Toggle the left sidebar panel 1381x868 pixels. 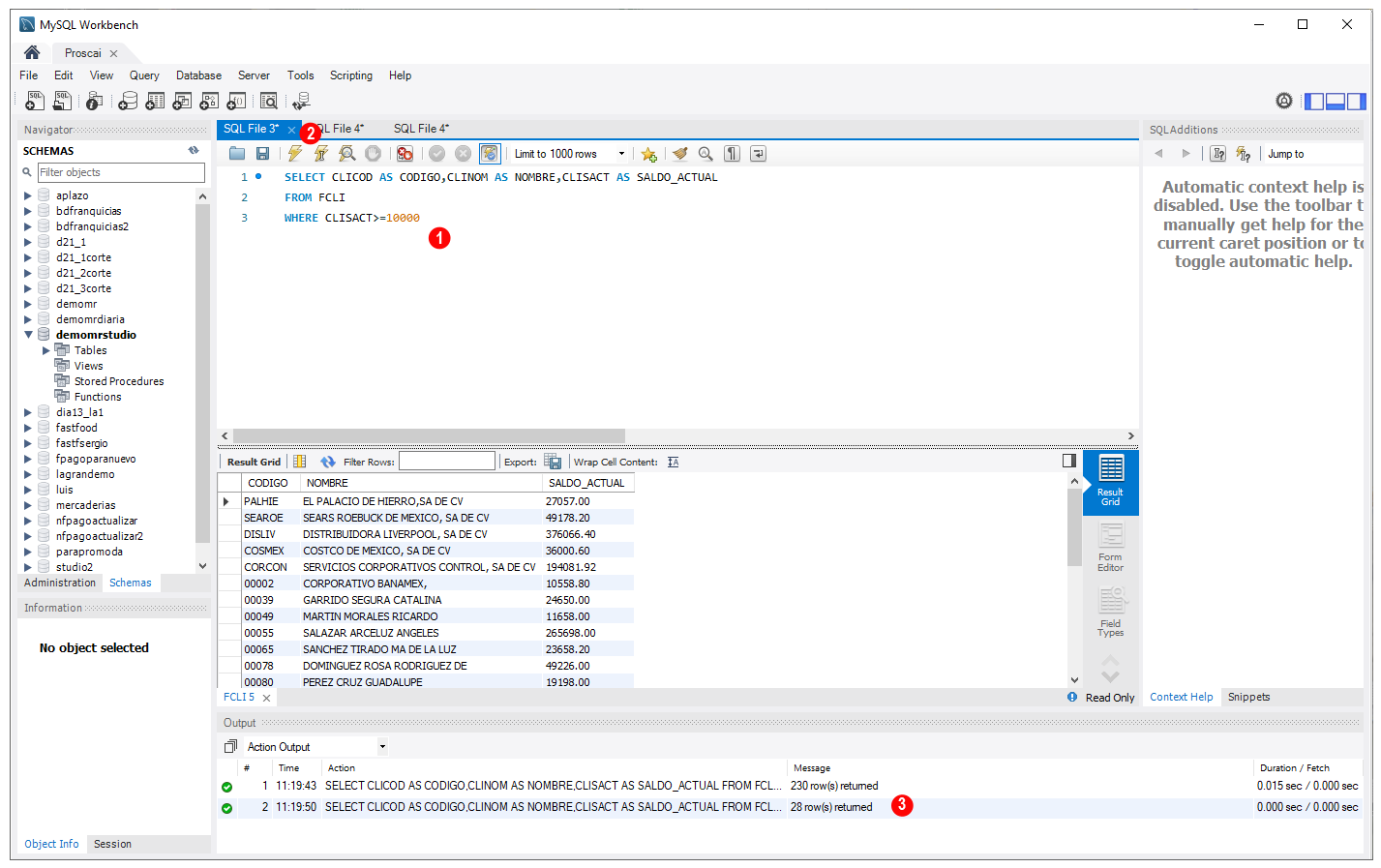[1314, 101]
